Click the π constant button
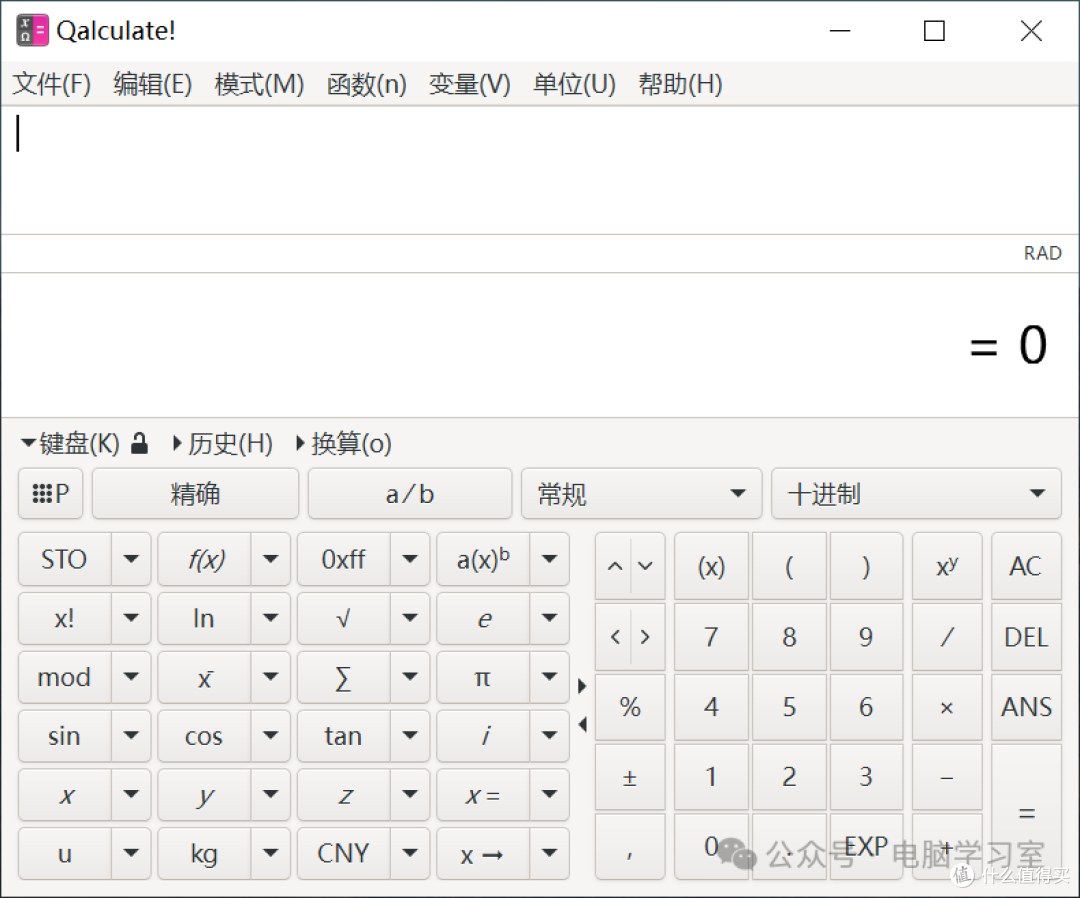The height and width of the screenshot is (898, 1080). (x=483, y=678)
